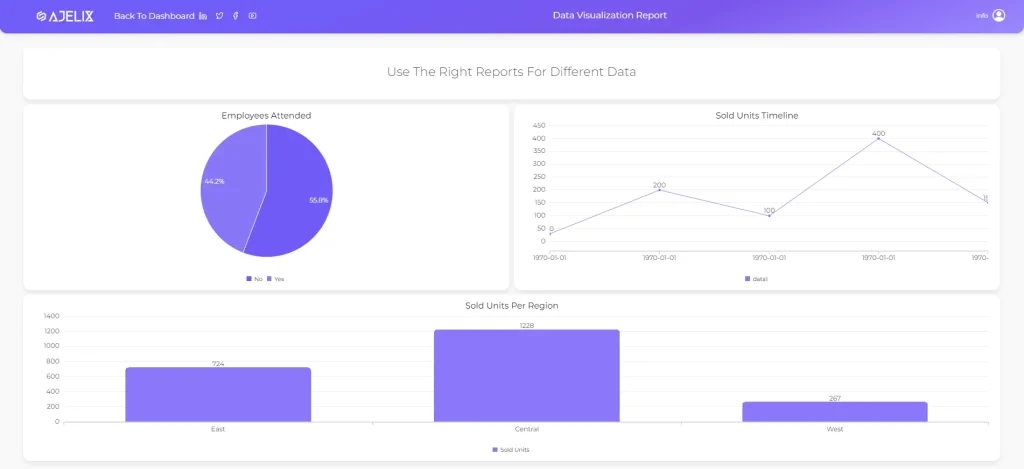Click the 100 data point on timeline
Viewport: 1024px width, 469px height.
pos(769,216)
